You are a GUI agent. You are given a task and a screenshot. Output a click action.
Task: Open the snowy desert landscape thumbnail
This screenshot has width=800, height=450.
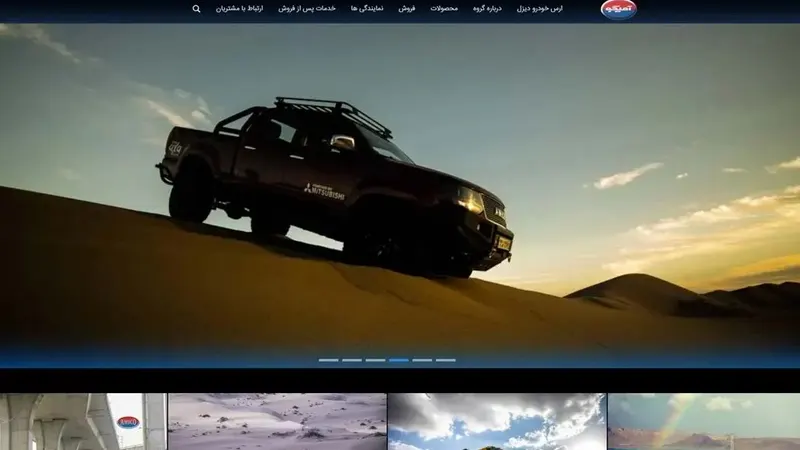pyautogui.click(x=278, y=421)
